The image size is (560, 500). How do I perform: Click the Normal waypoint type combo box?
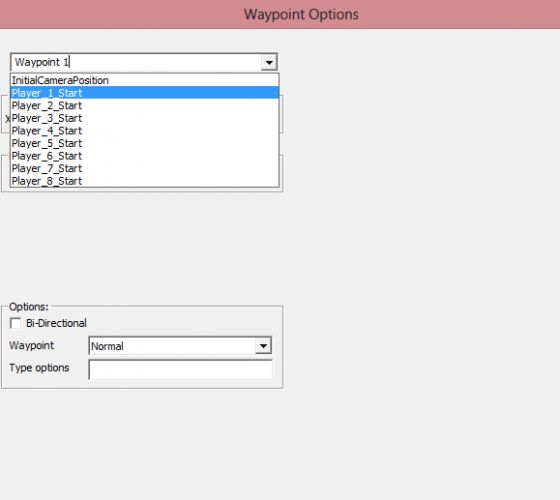tap(180, 346)
